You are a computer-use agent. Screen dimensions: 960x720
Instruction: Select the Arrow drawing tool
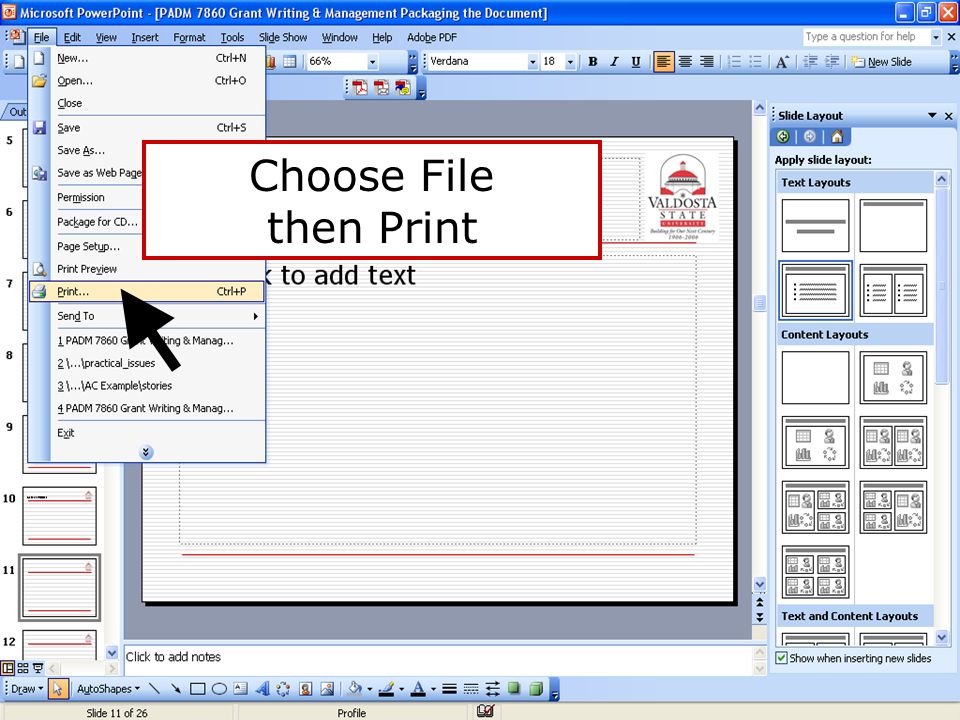click(176, 689)
